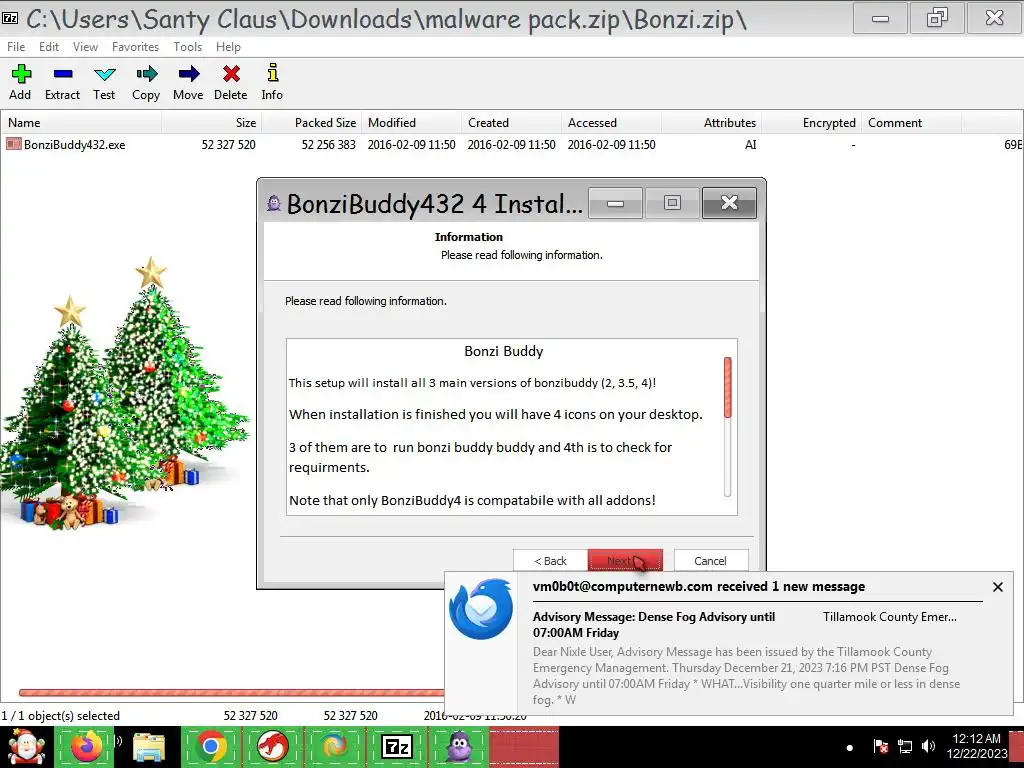
Task: Open the Santa Start button
Action: pyautogui.click(x=26, y=746)
